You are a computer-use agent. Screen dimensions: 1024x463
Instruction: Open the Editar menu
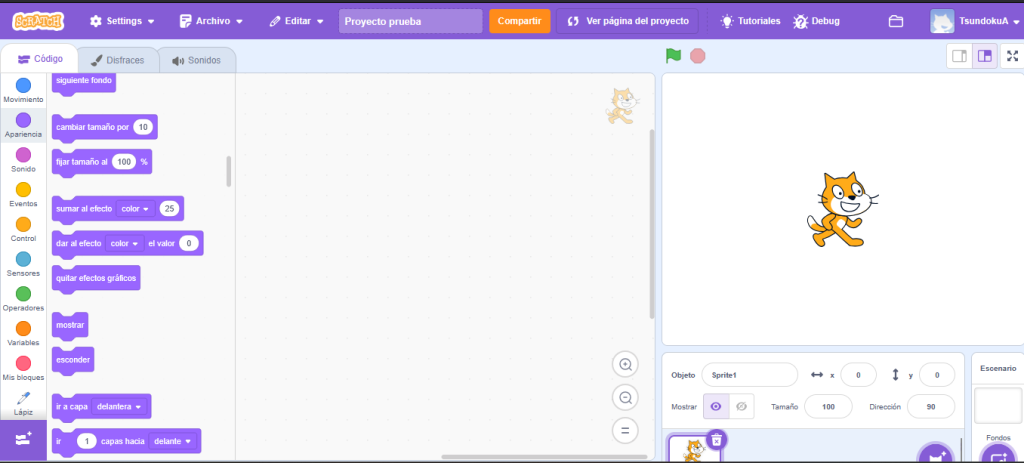coord(296,21)
